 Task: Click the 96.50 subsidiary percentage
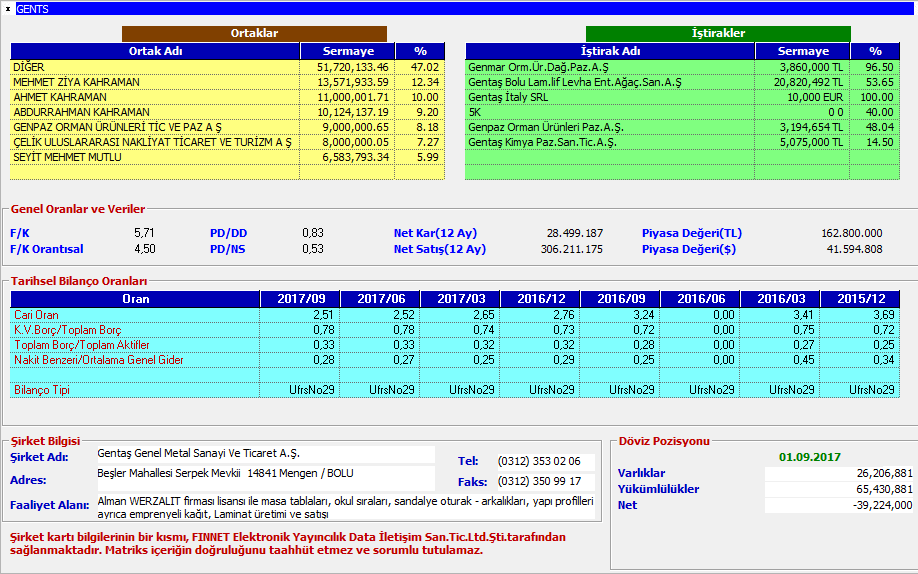879,67
